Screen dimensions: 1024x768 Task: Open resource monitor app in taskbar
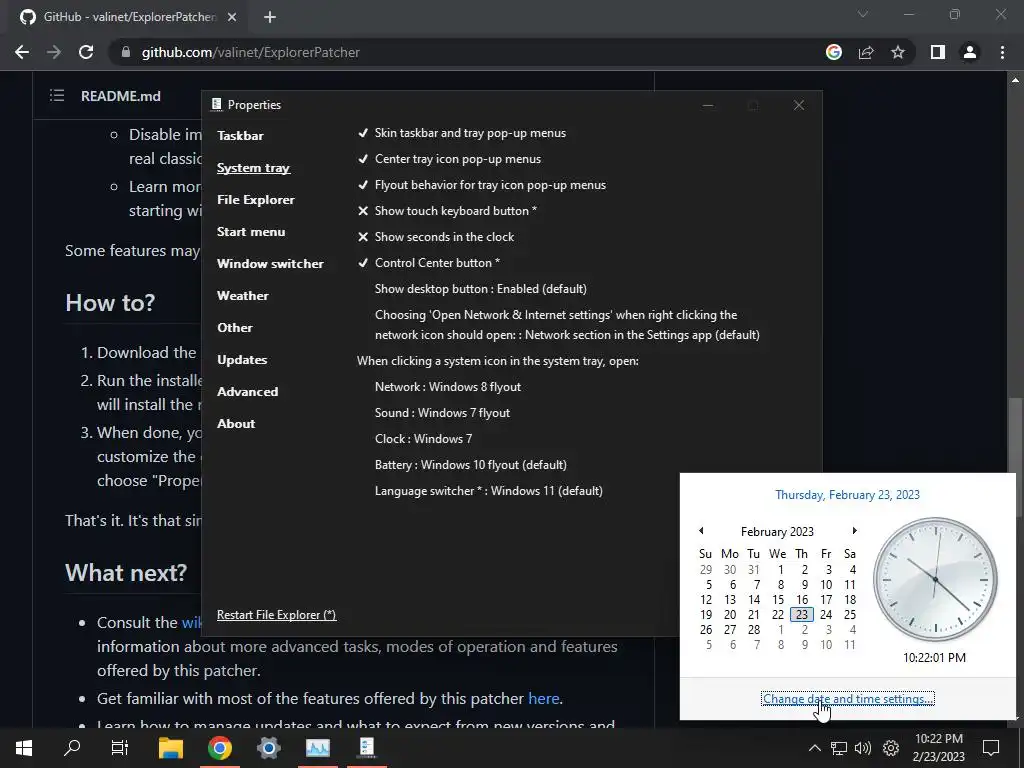(x=317, y=748)
